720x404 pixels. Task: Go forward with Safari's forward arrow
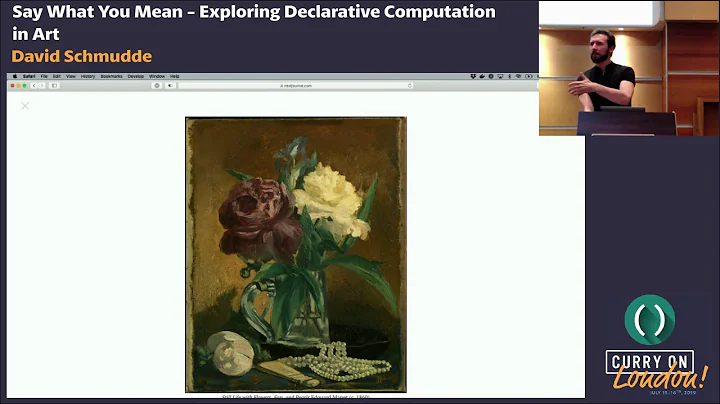click(42, 86)
